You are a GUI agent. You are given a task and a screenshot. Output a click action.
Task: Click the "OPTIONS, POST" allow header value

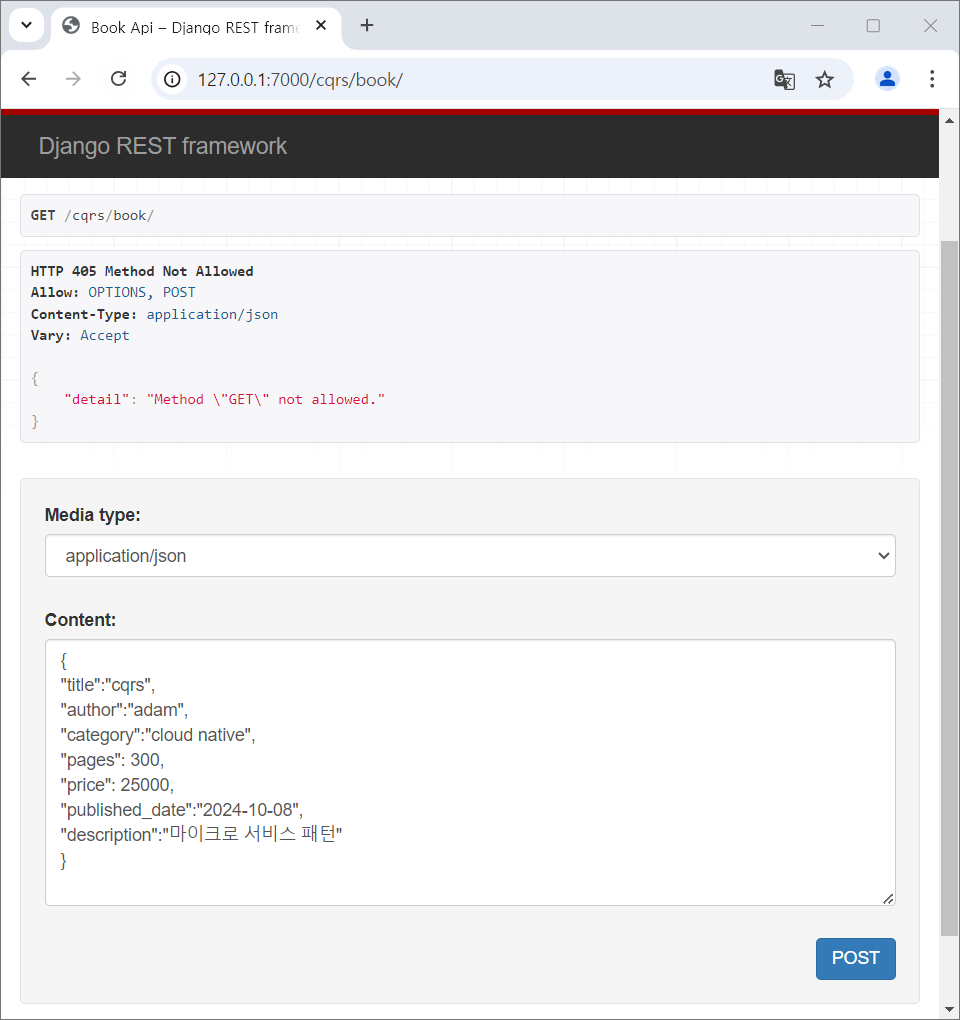point(142,293)
